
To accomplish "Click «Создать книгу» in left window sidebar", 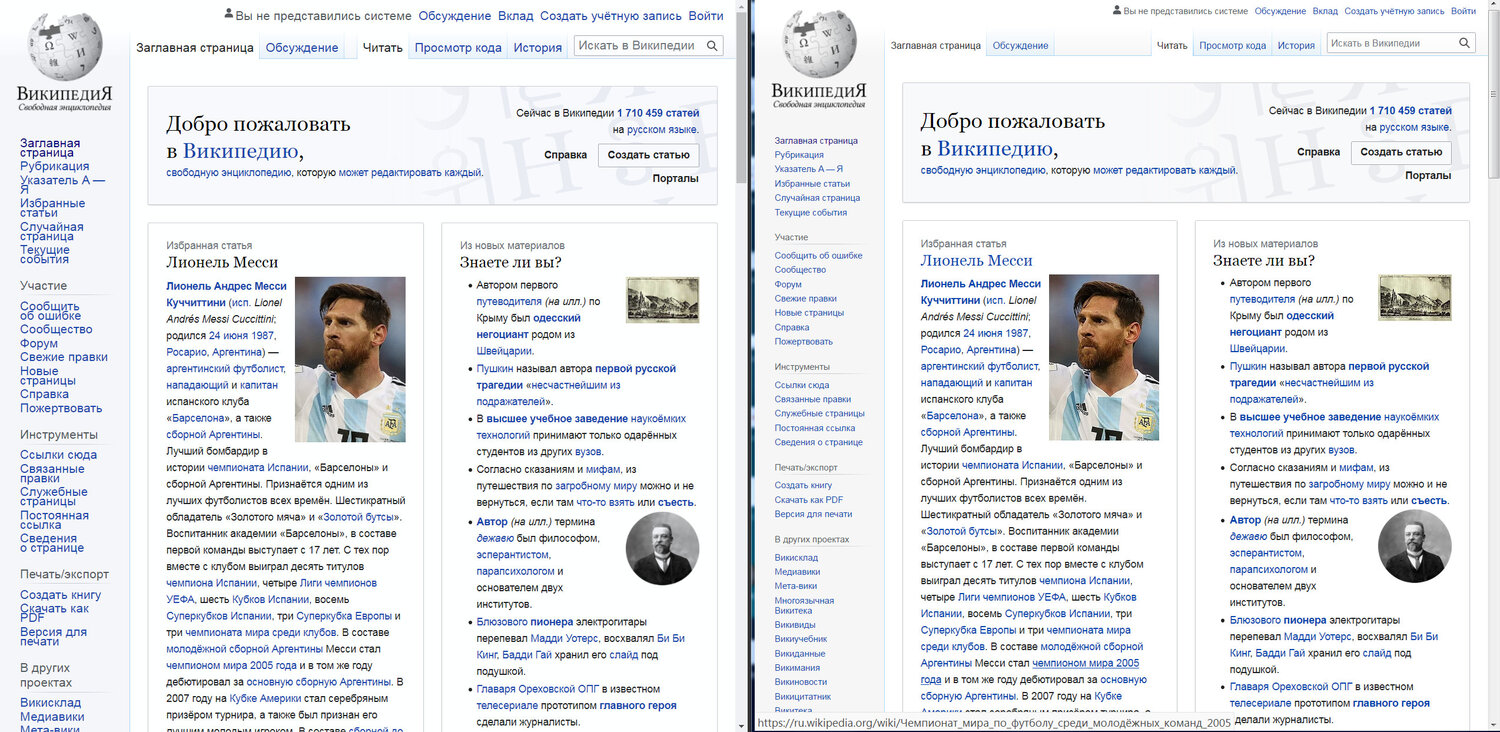I will [60, 595].
